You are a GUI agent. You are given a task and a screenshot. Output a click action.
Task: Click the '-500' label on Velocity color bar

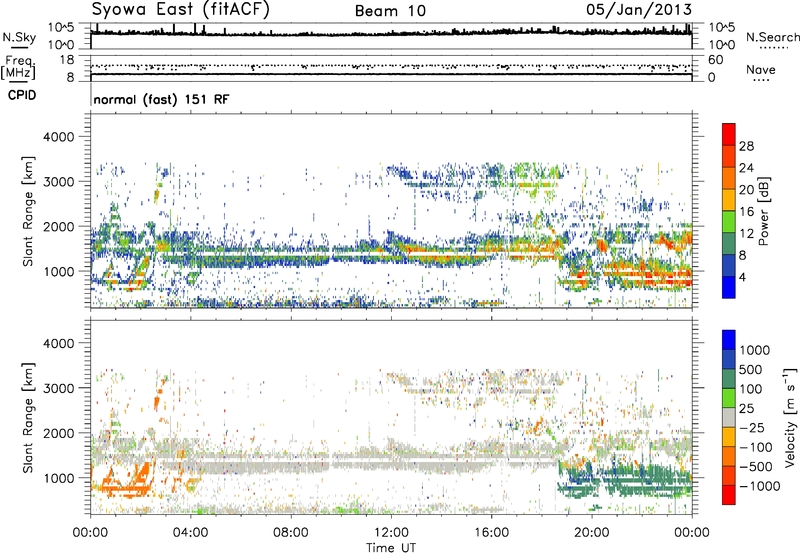click(756, 467)
